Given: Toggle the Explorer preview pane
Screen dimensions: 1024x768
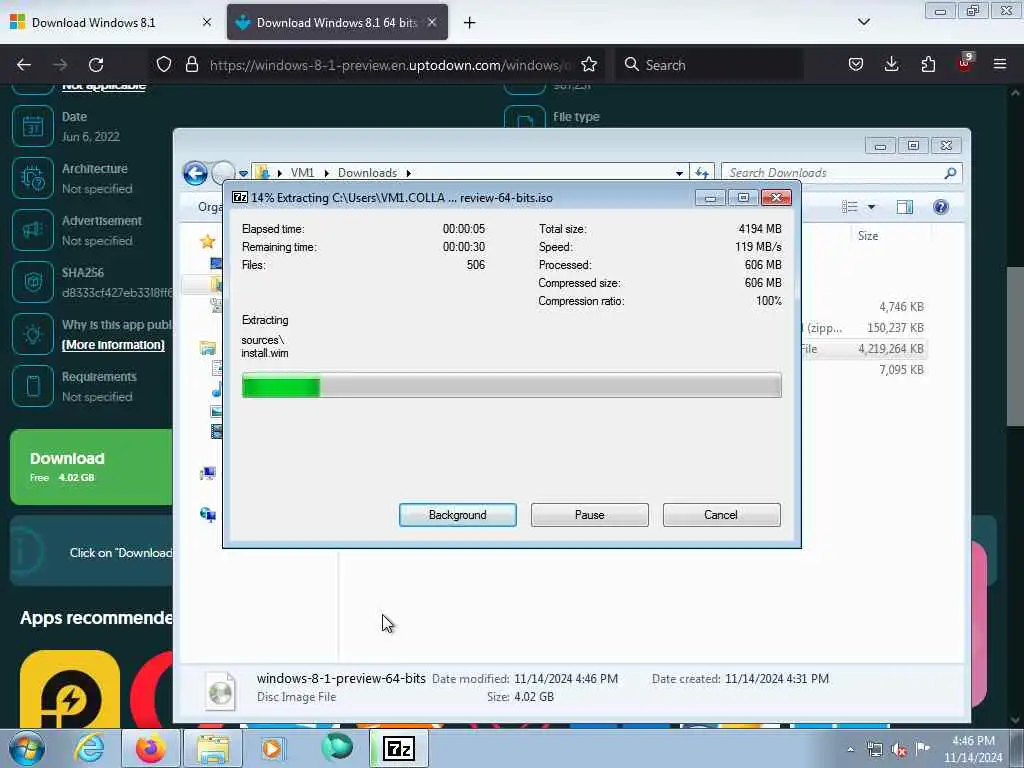Looking at the screenshot, I should 904,207.
